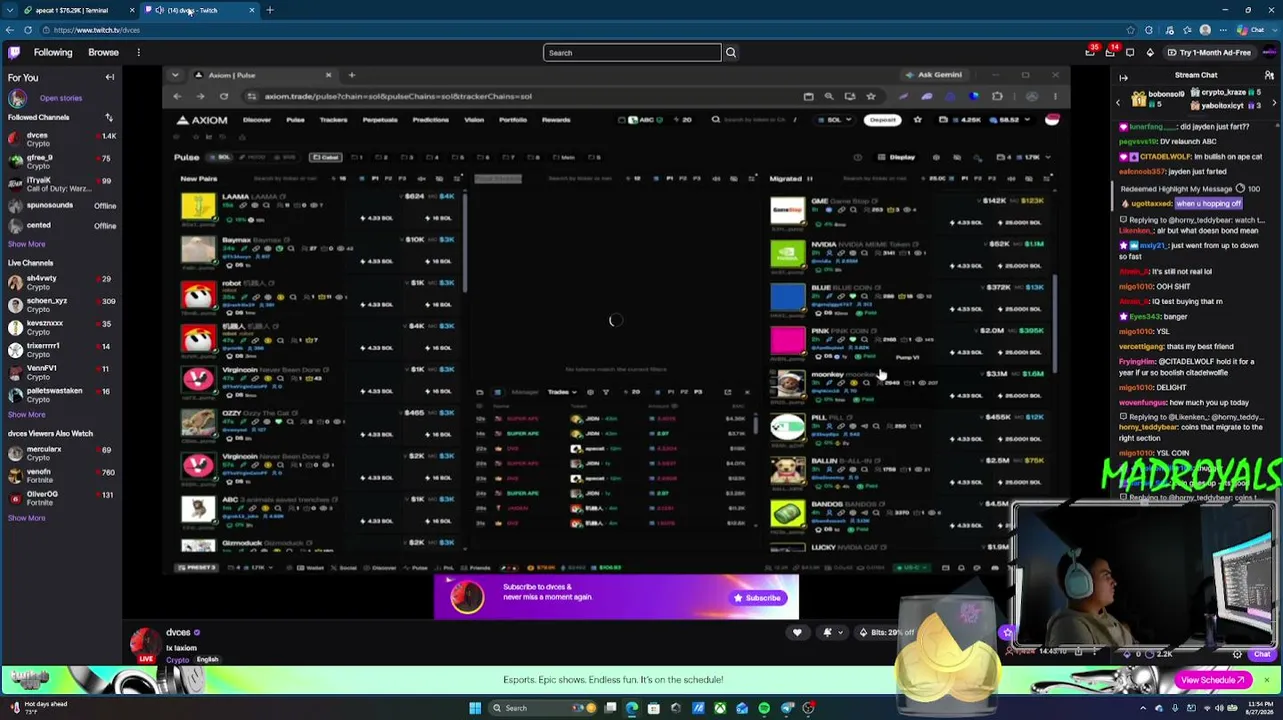Open chat settings gear icon

click(1237, 654)
